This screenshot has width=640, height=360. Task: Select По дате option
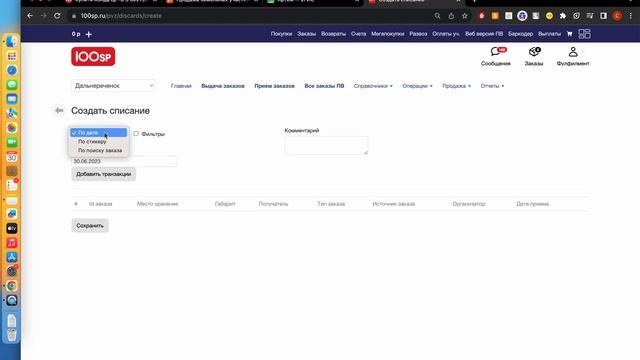tap(98, 133)
